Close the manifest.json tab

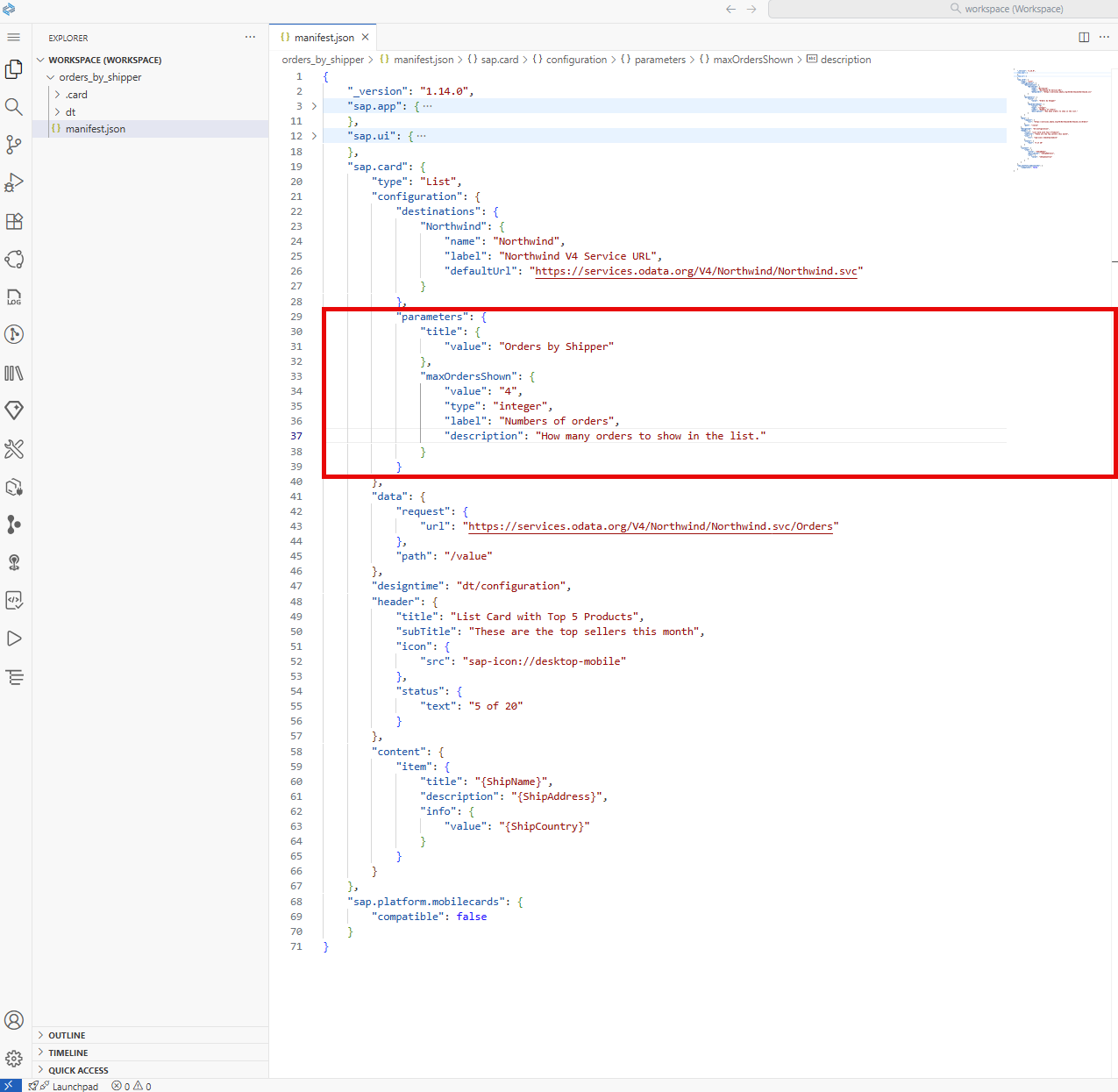coord(366,37)
